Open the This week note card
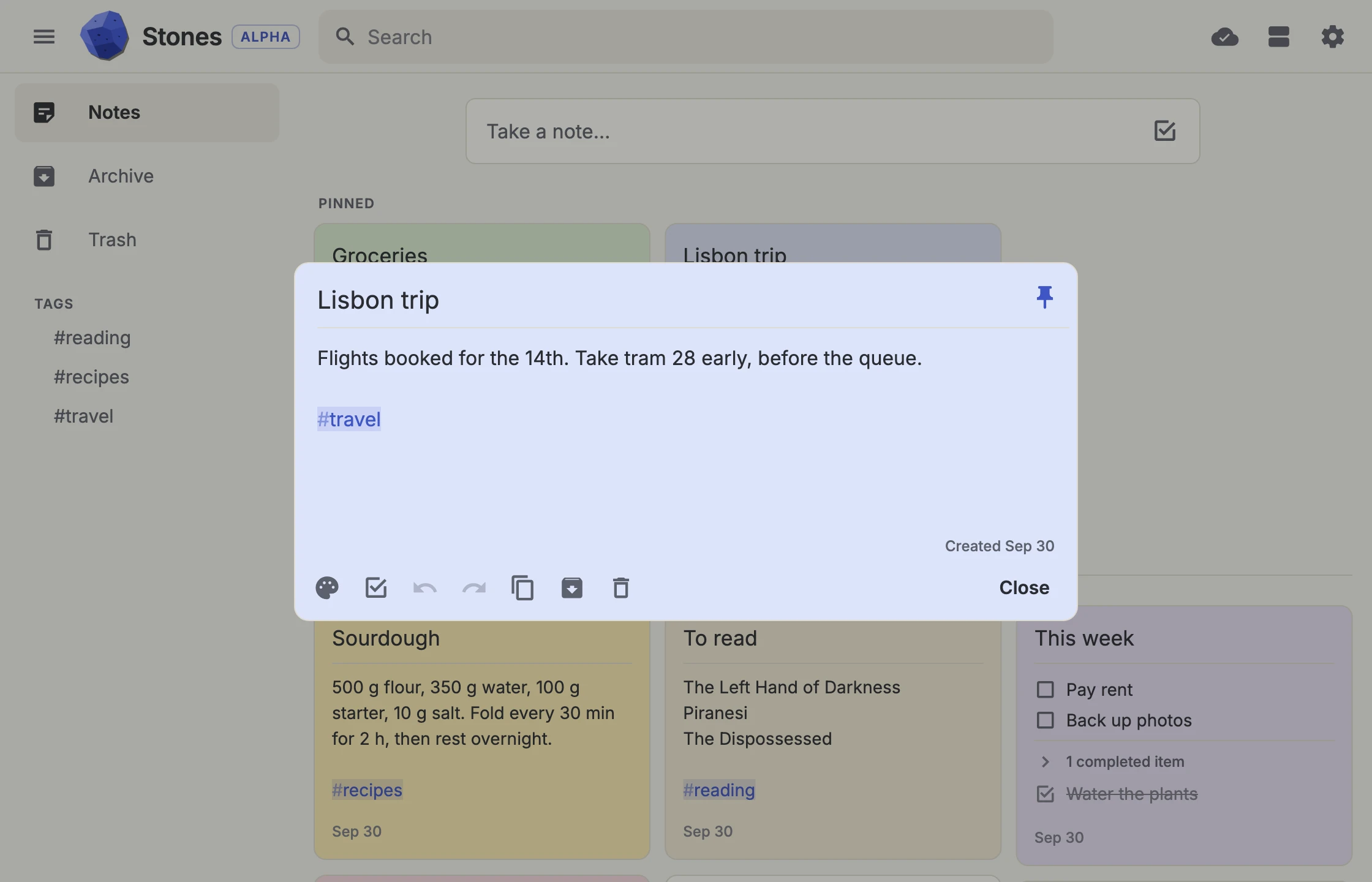The image size is (1372, 882). [1184, 735]
